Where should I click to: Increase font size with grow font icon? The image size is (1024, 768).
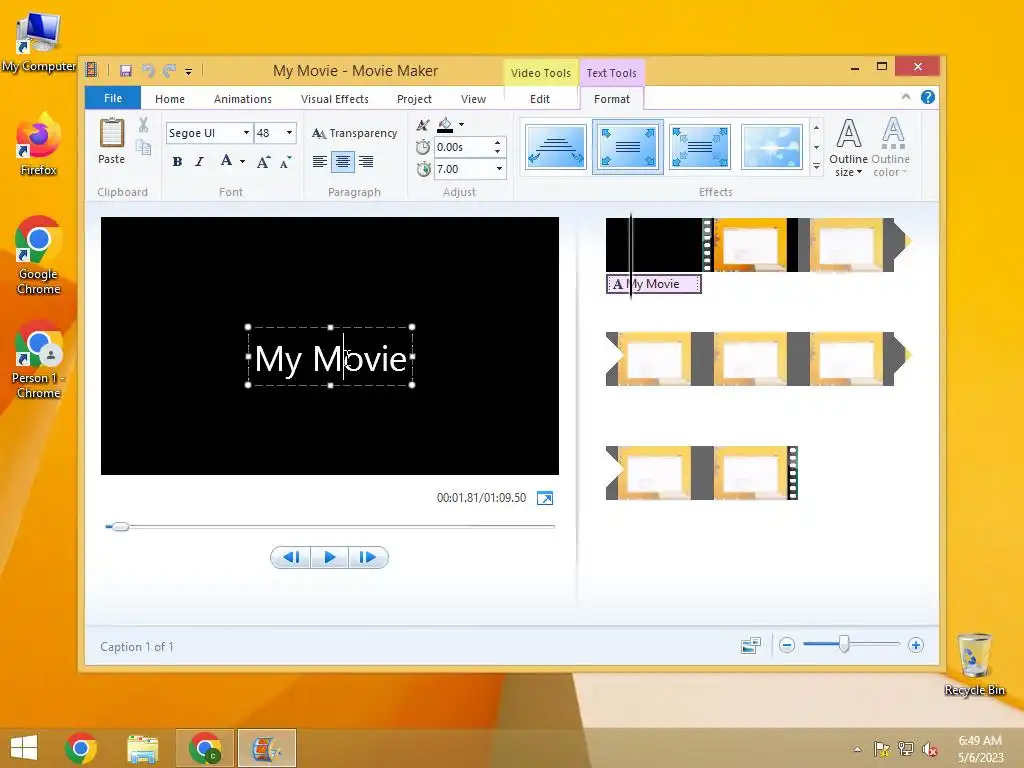pos(263,161)
